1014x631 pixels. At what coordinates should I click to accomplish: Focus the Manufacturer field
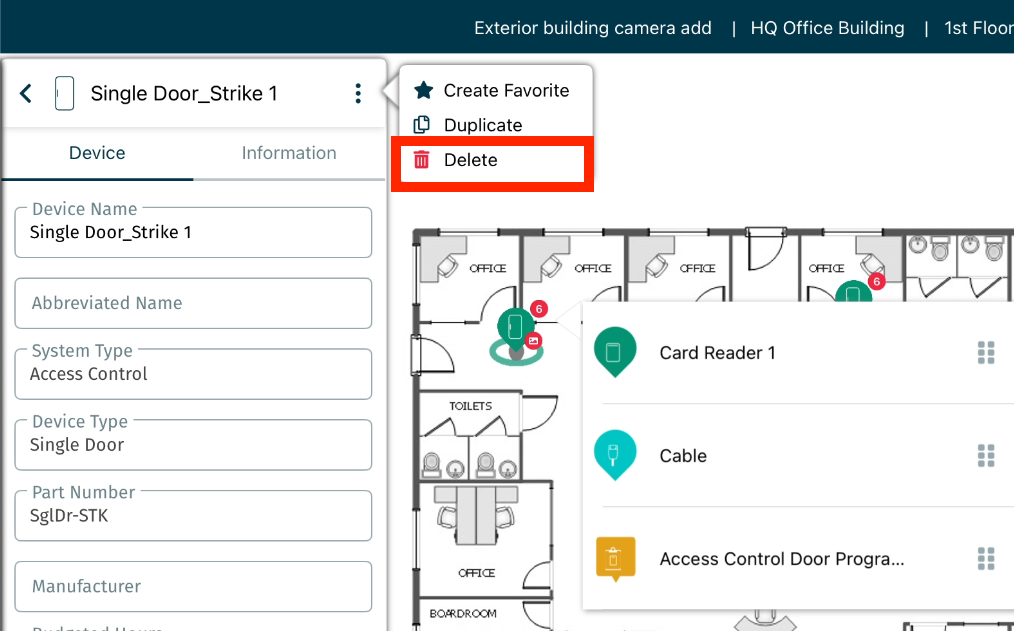coord(193,586)
